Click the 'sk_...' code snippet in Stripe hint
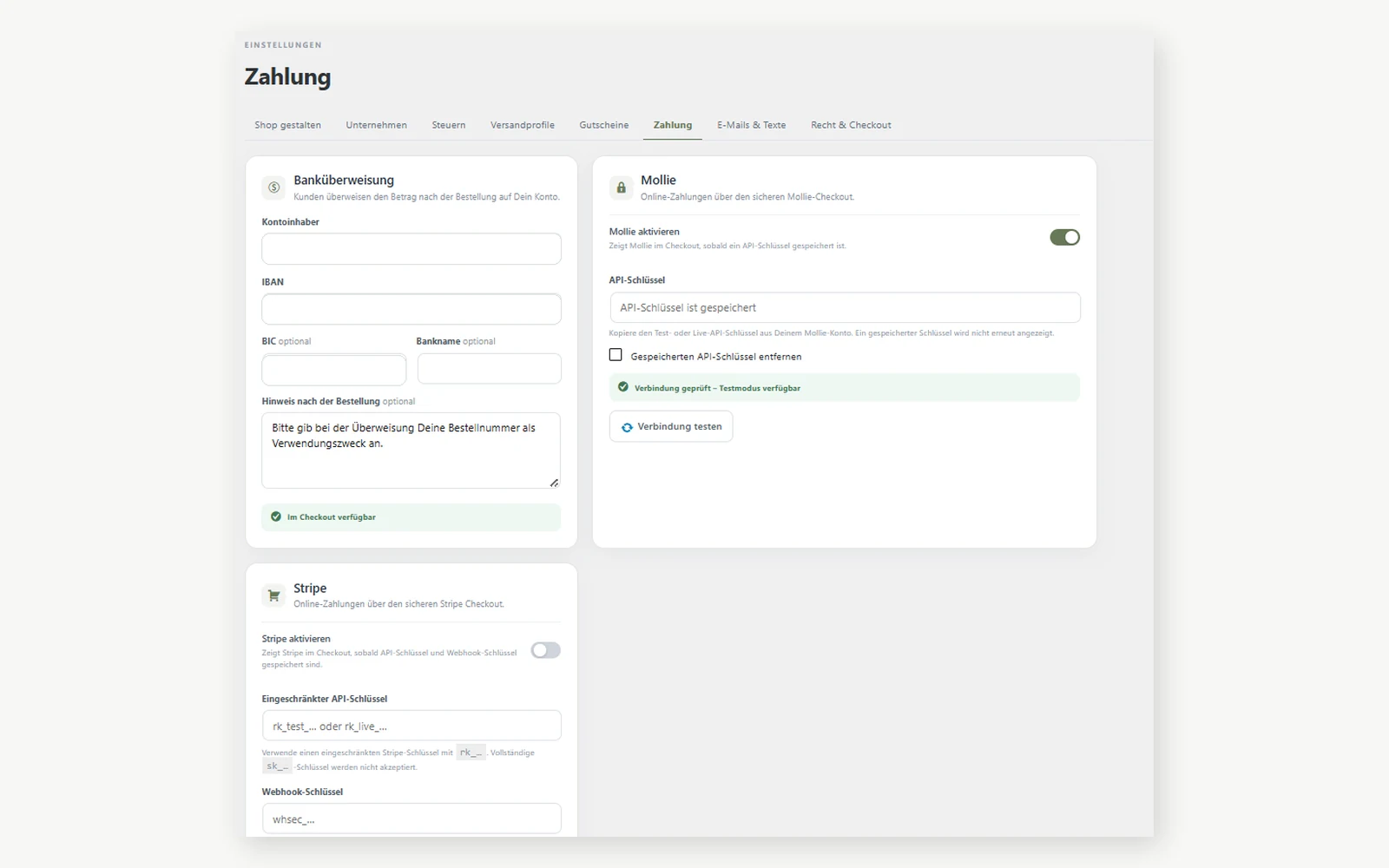This screenshot has width=1389, height=868. click(x=277, y=766)
